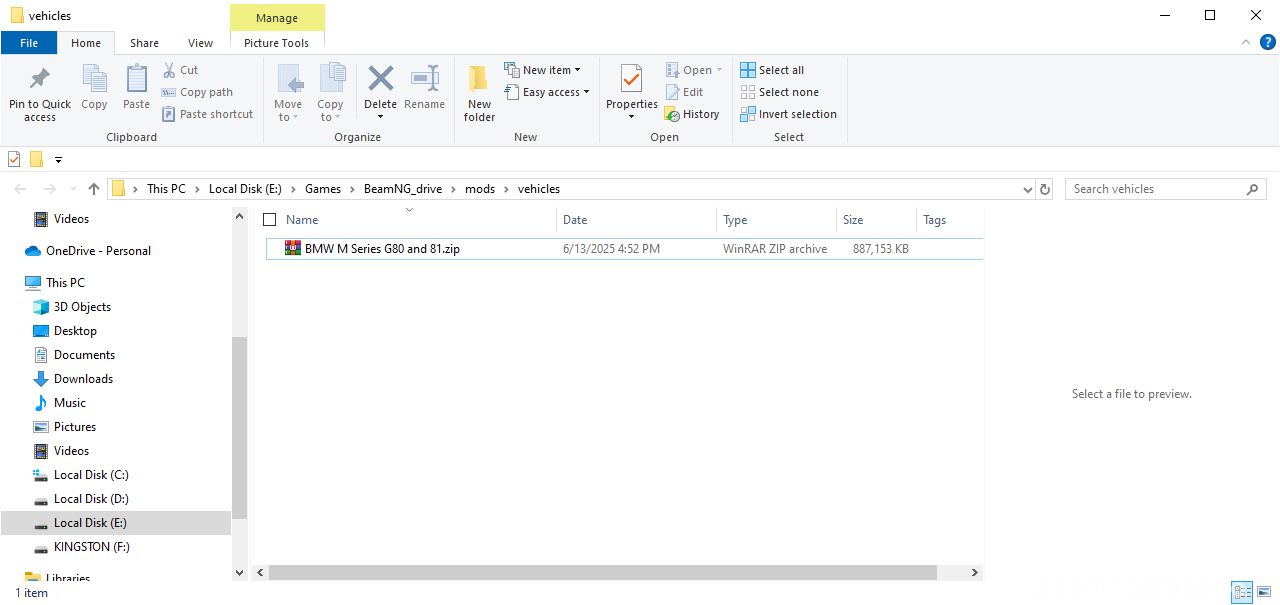The image size is (1280, 605).
Task: Sort files by Date column
Action: (636, 220)
